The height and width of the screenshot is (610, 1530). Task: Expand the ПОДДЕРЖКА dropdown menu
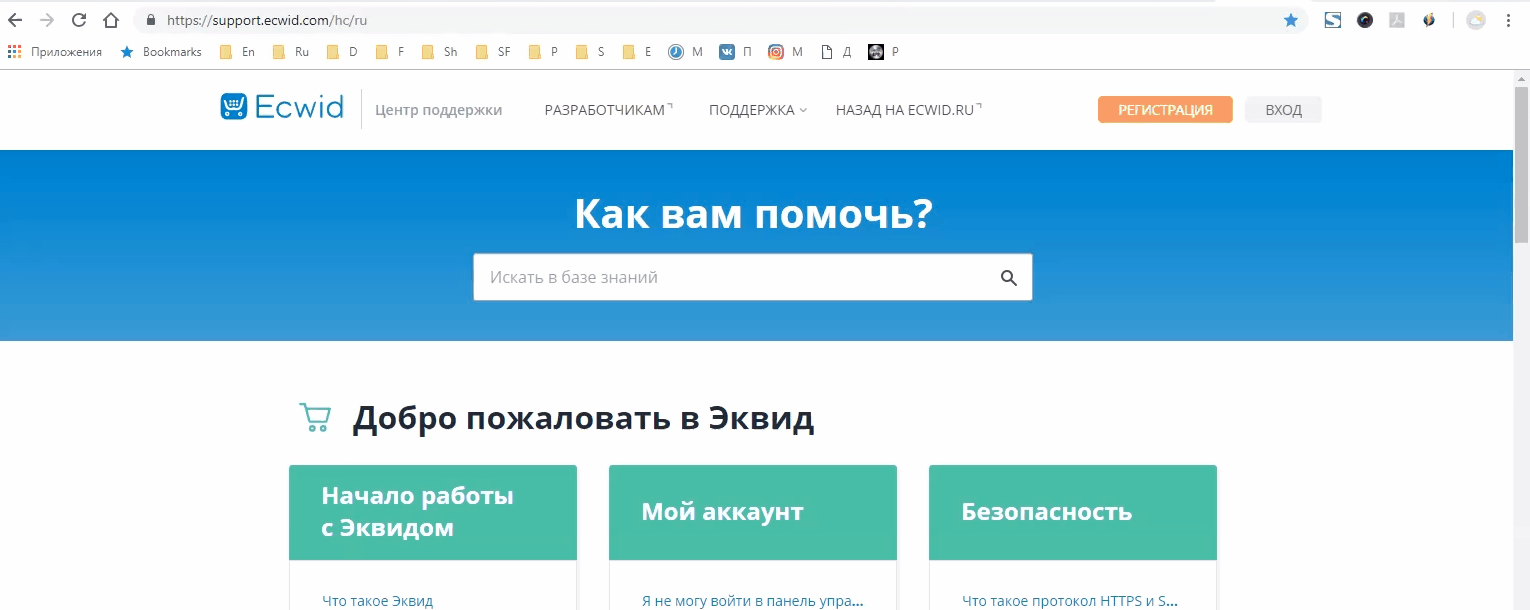click(x=757, y=110)
